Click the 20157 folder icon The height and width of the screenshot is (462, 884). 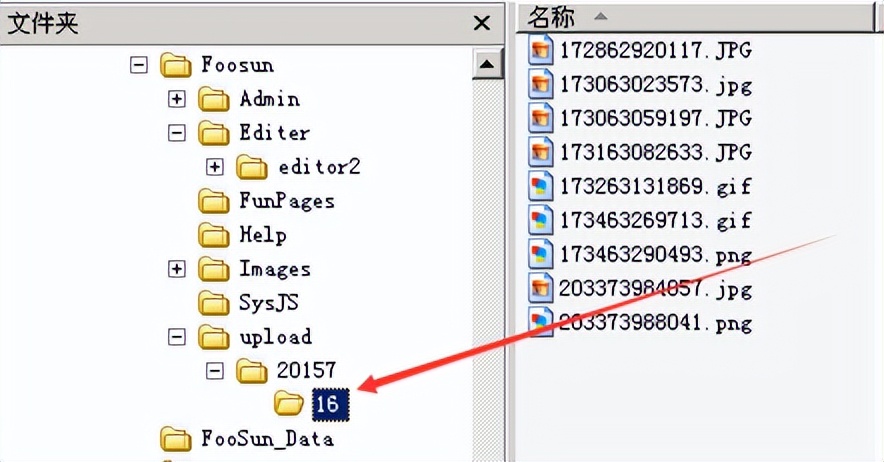251,371
